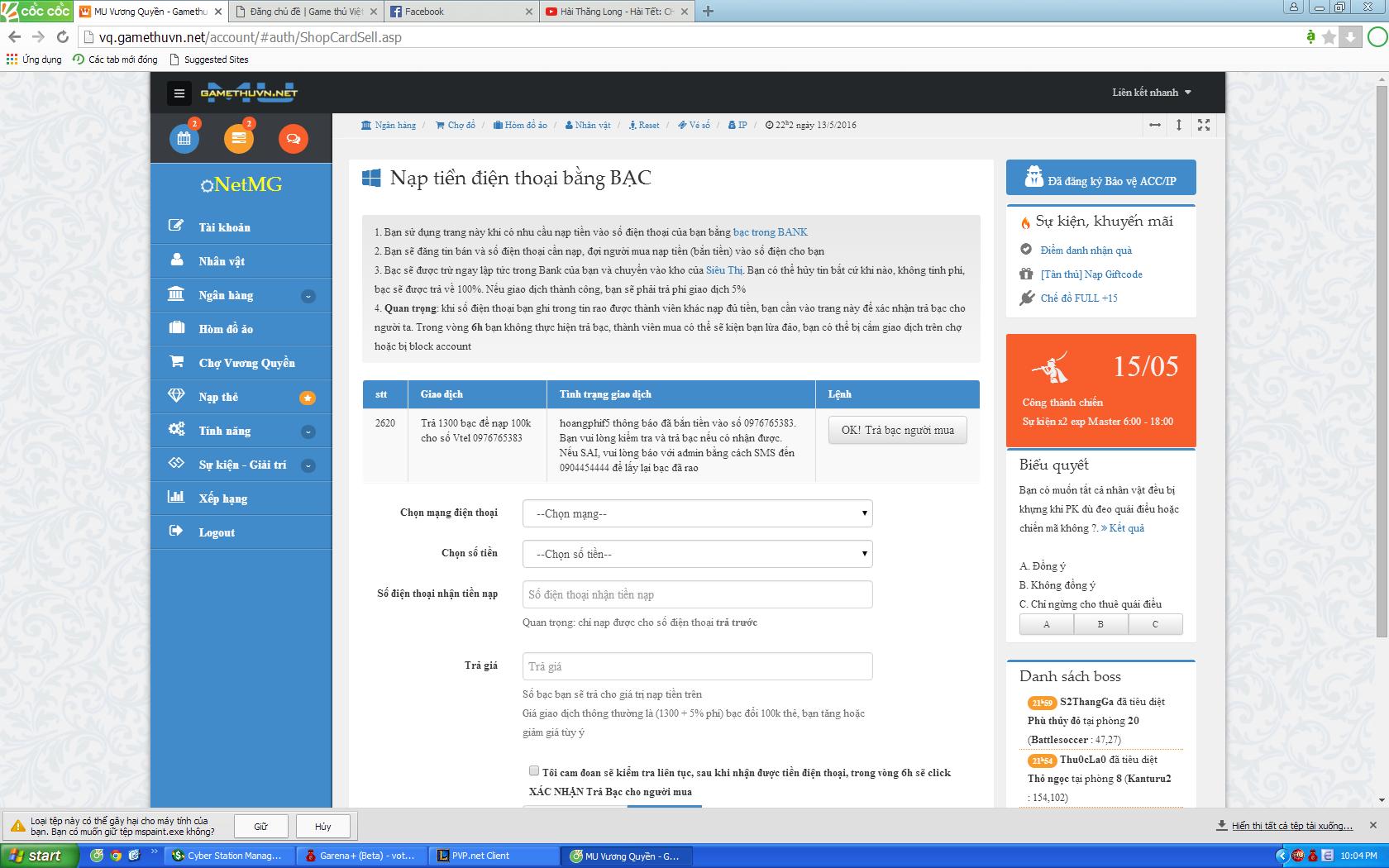Viewport: 1389px width, 868px height.
Task: Open the 'Chọn mạng' network dropdown
Action: tap(697, 513)
